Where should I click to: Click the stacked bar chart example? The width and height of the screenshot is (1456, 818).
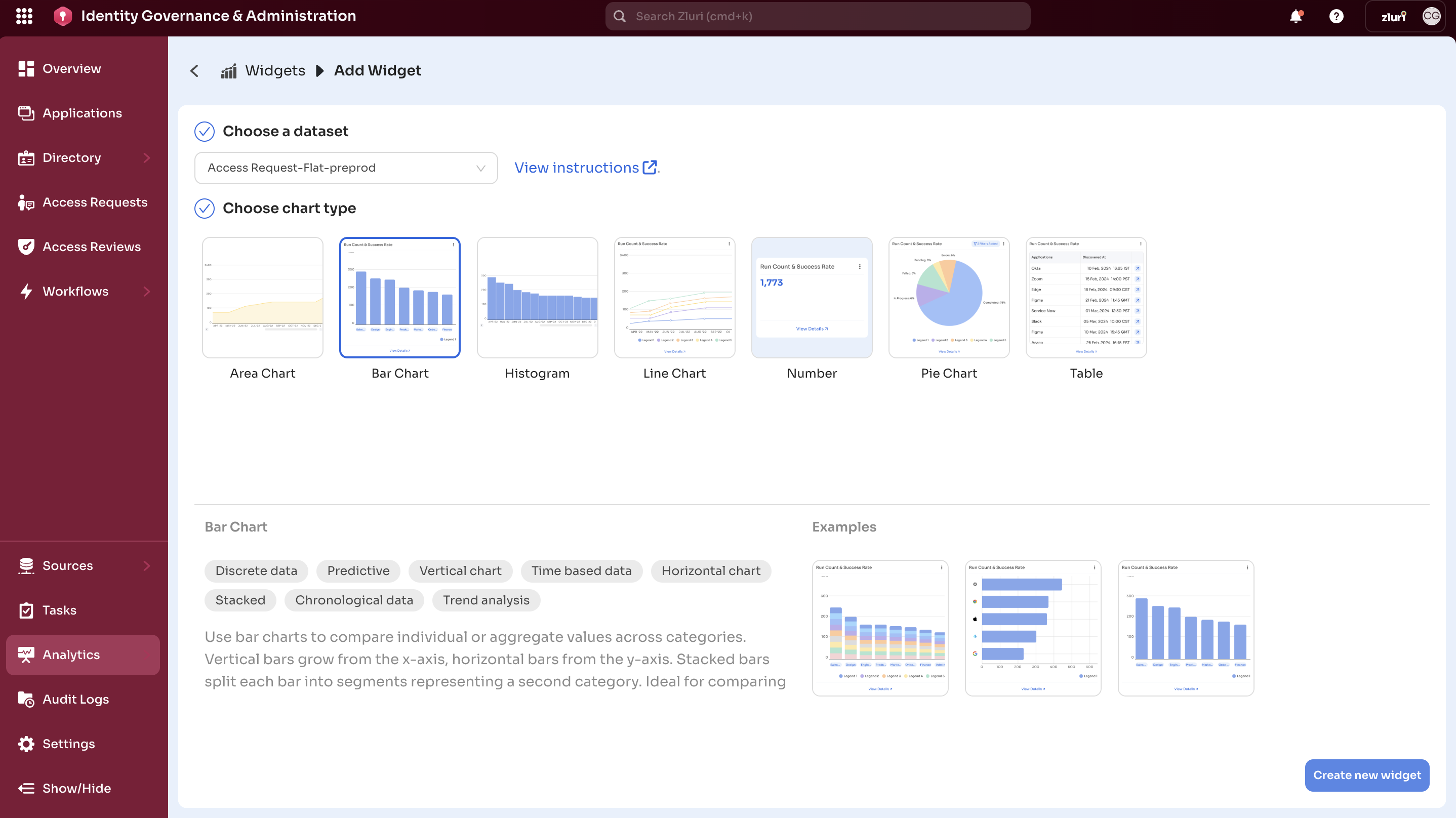pyautogui.click(x=880, y=628)
